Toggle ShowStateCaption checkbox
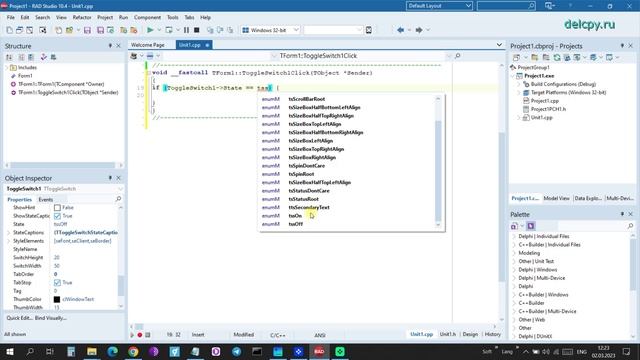The image size is (640, 360). 57,216
